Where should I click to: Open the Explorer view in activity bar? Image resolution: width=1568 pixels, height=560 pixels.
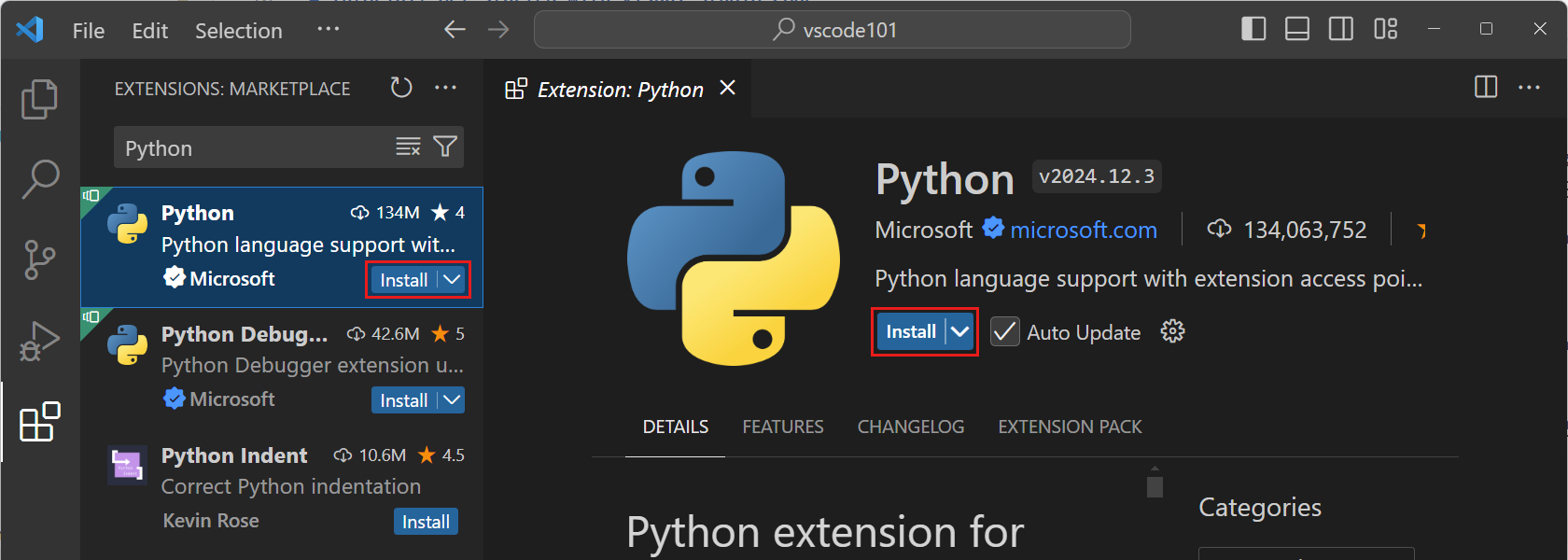tap(39, 100)
